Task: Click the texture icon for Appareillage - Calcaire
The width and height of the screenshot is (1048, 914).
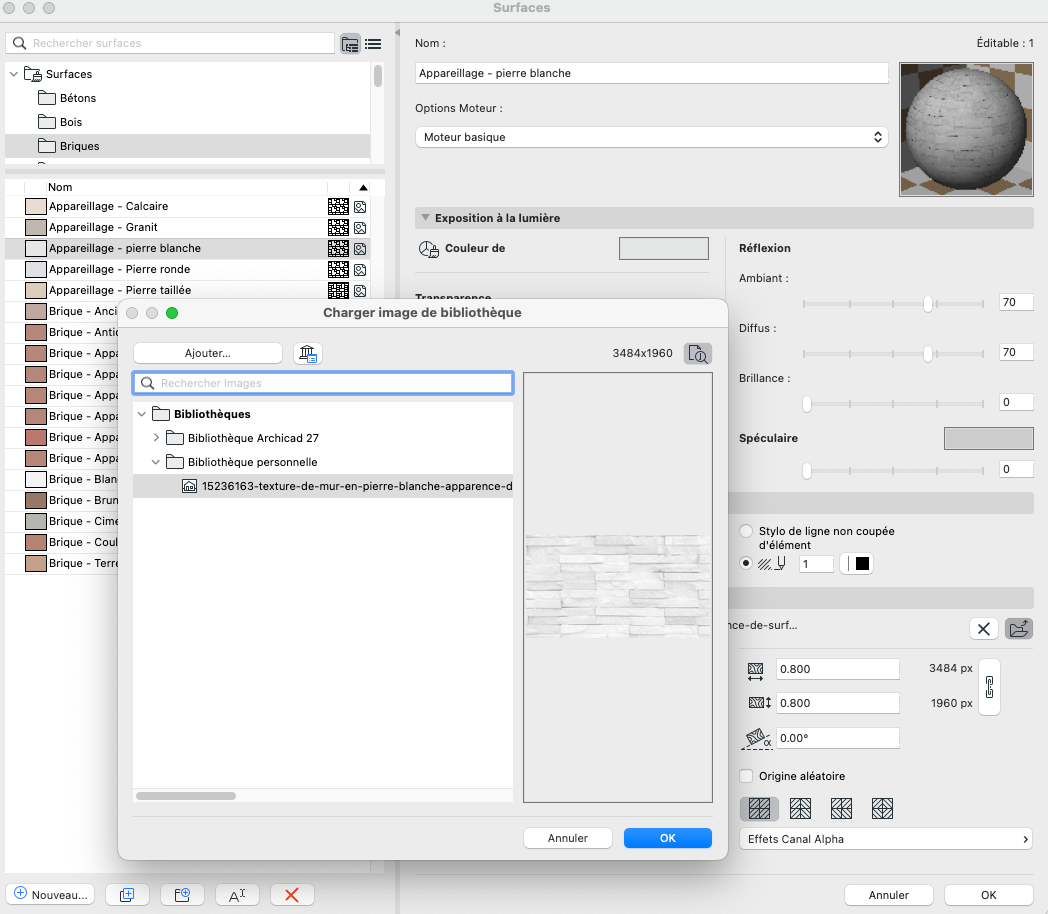Action: point(360,207)
